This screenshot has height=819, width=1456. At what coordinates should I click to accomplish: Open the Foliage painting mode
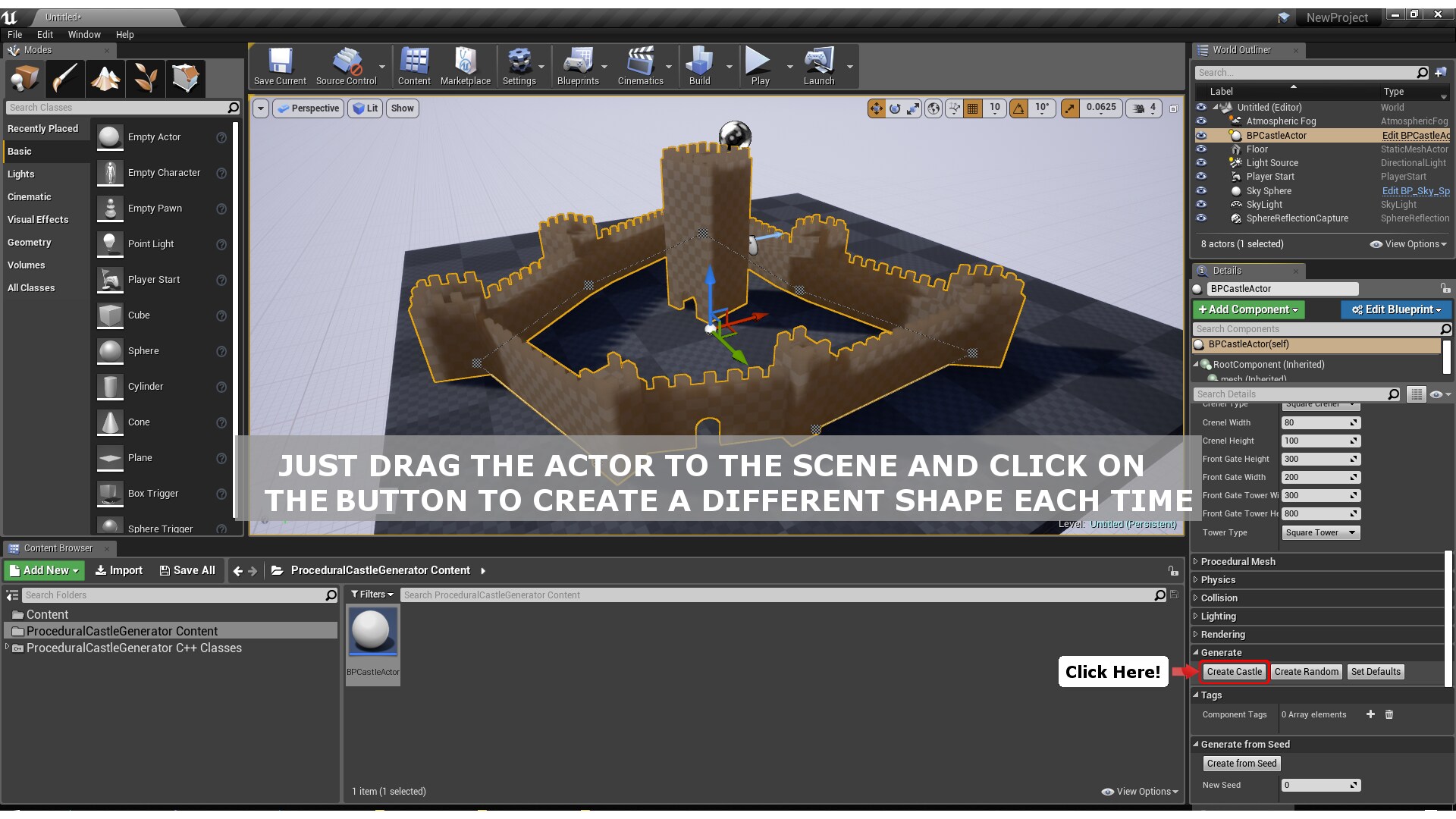click(x=146, y=78)
